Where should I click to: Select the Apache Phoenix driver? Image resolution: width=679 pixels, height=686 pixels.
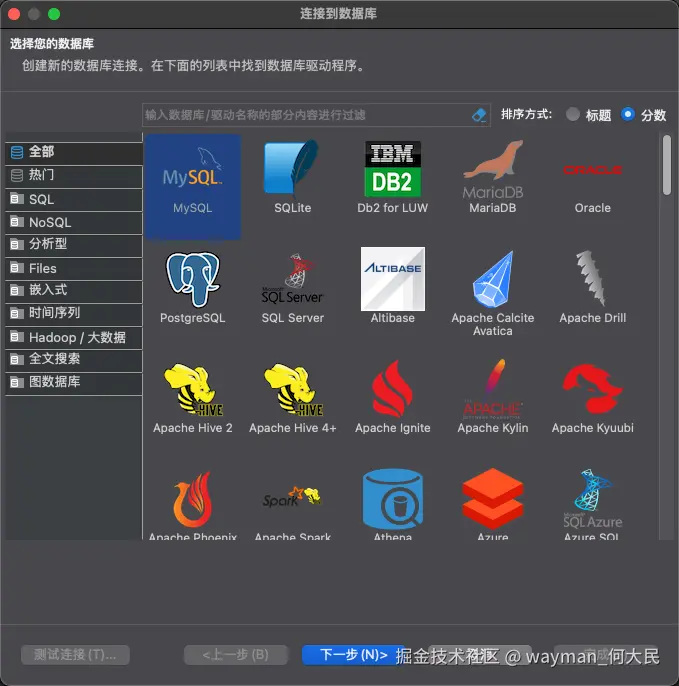(x=192, y=504)
